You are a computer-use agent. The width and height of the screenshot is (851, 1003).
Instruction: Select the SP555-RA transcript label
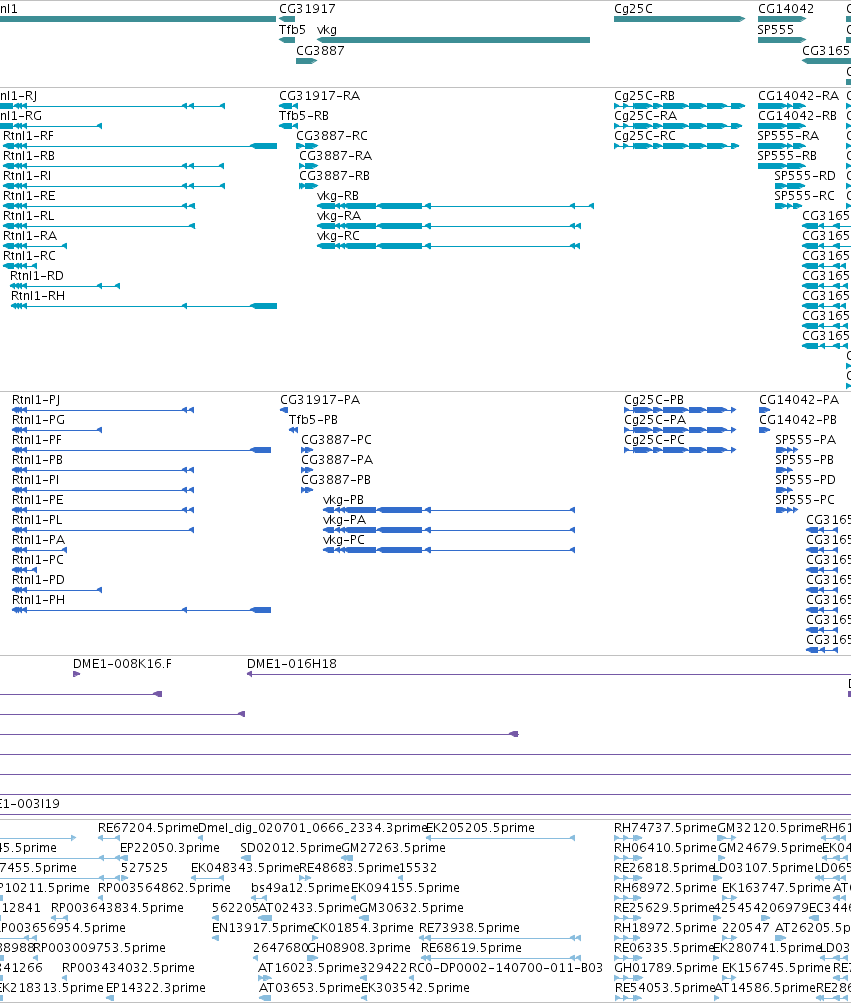click(x=788, y=136)
